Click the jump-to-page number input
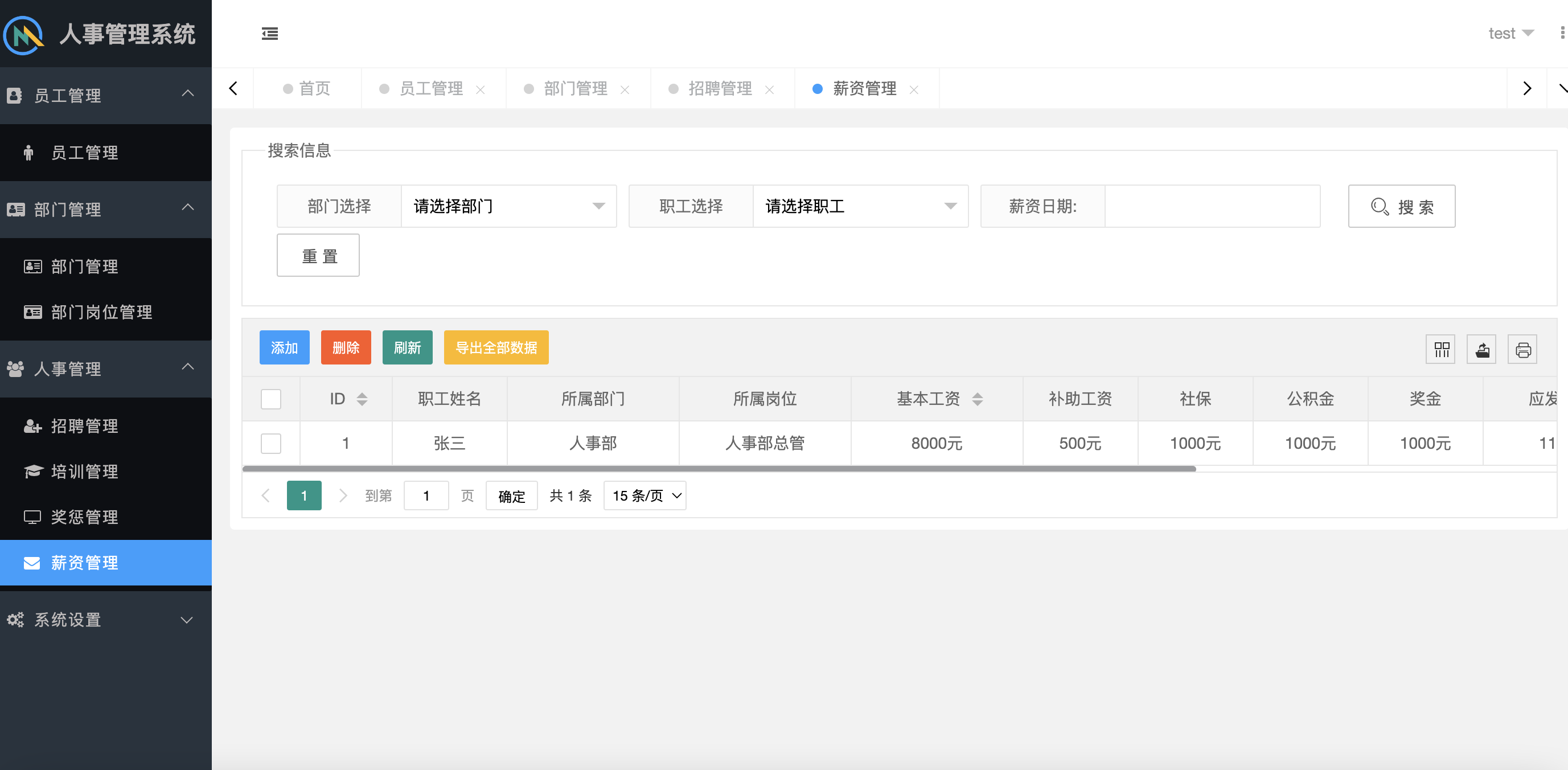 (x=426, y=495)
